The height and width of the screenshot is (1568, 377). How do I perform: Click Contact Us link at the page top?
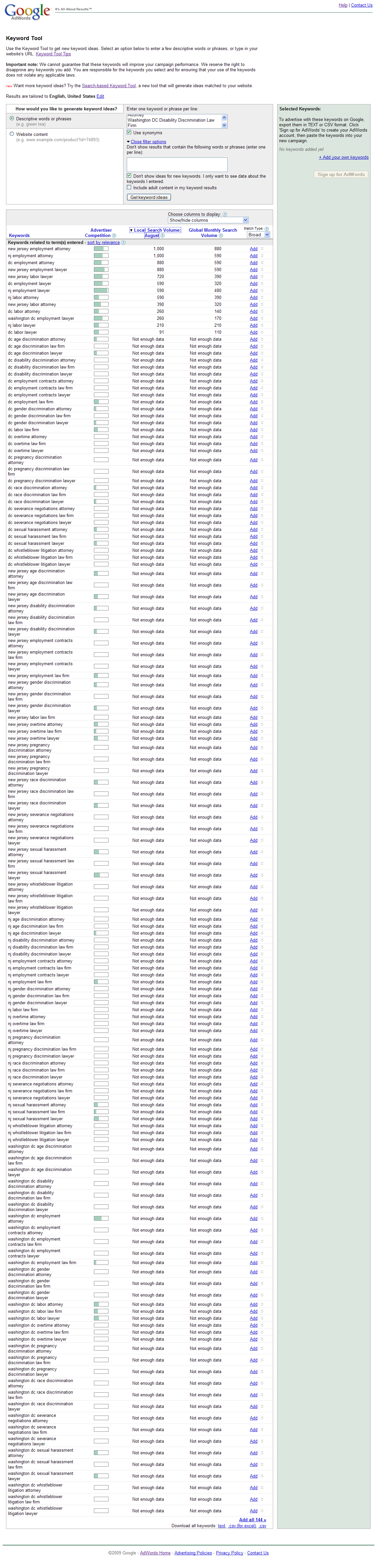tap(362, 5)
